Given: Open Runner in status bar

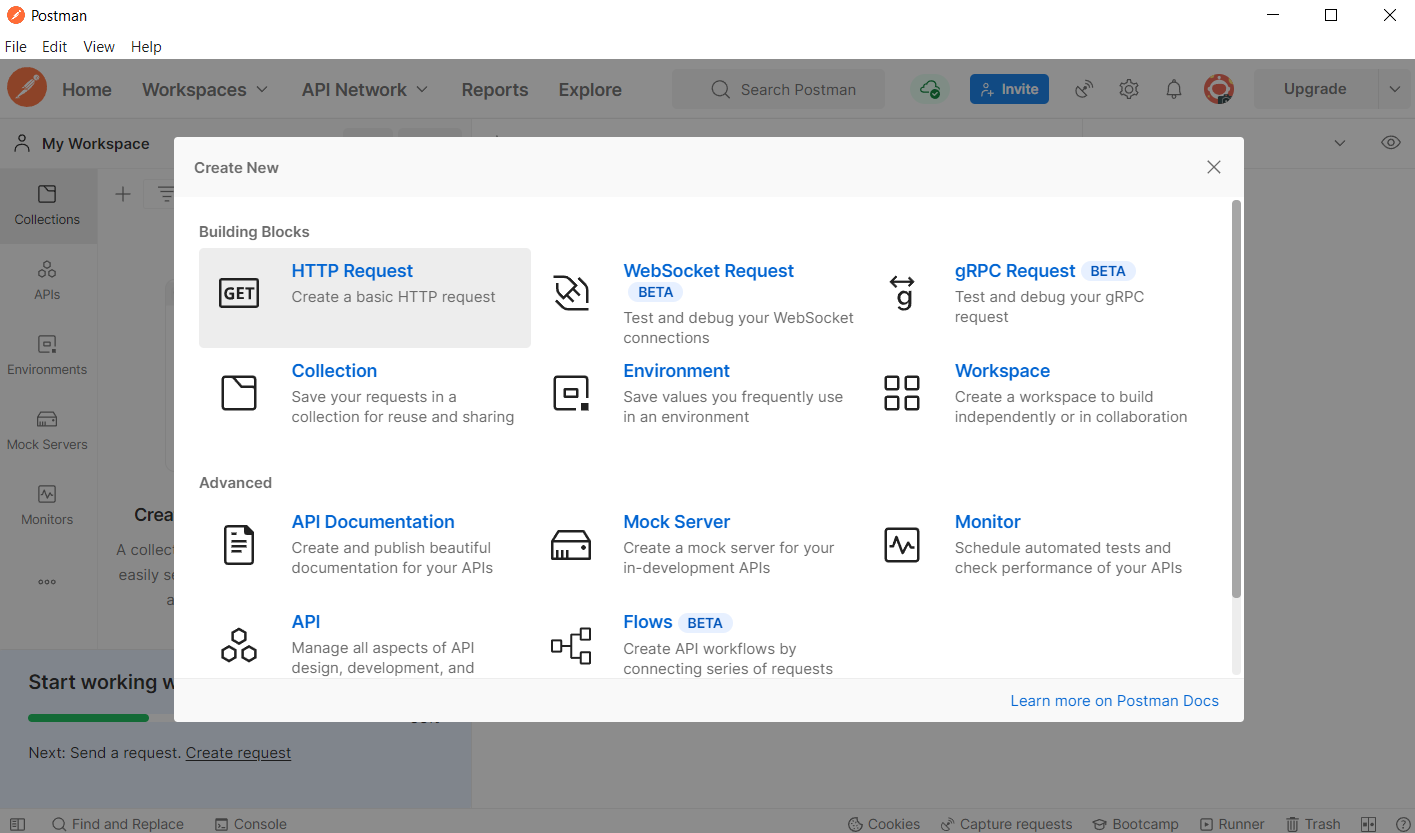Looking at the screenshot, I should pos(1232,824).
